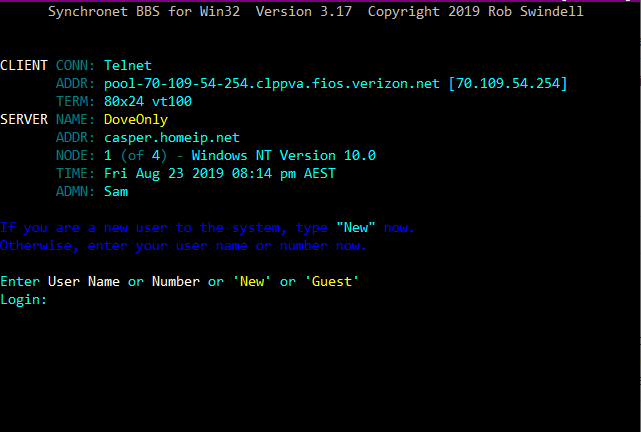Click the admin name Sam
Image resolution: width=641 pixels, height=432 pixels.
[116, 192]
